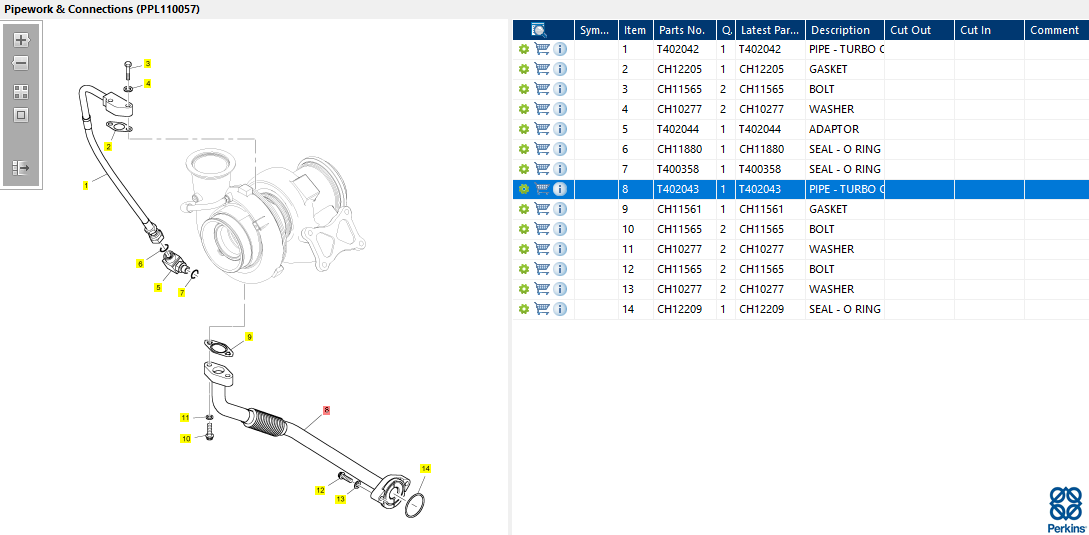Click the gear icon for item 6 CH11880
Screen dimensions: 1089x535
tap(524, 149)
